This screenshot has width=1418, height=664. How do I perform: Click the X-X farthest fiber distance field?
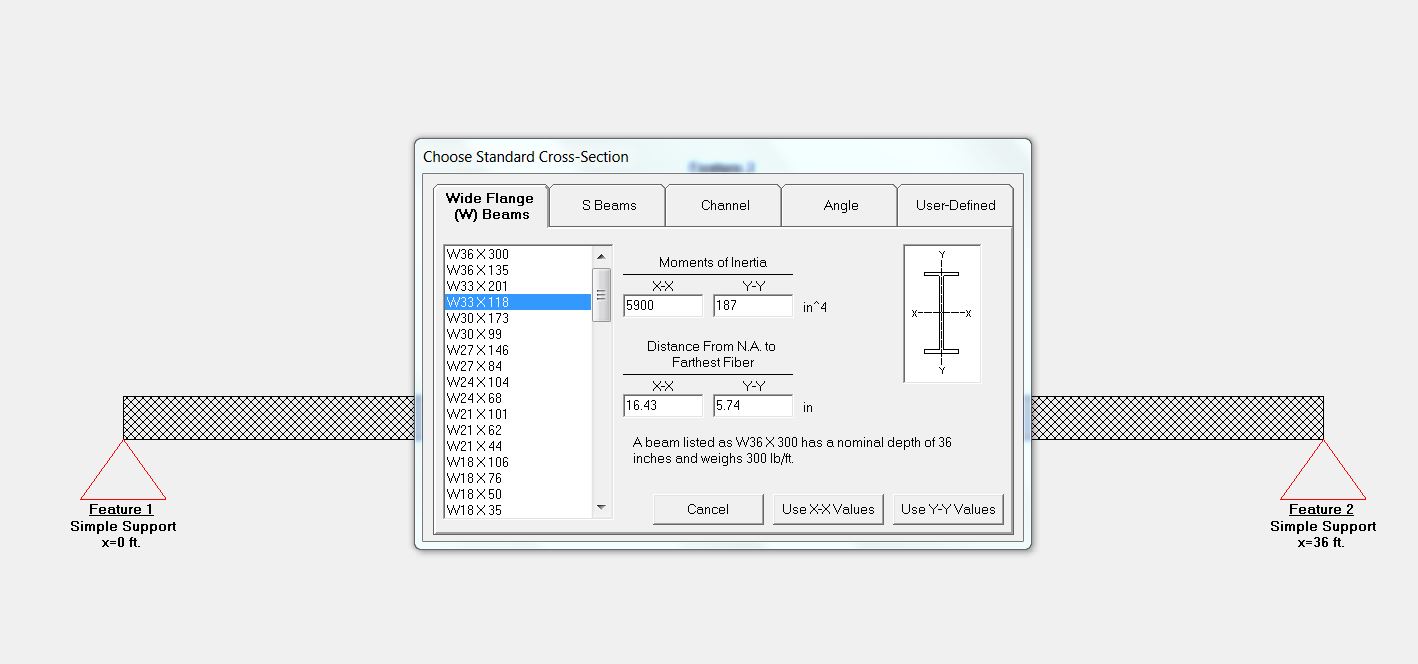point(662,406)
